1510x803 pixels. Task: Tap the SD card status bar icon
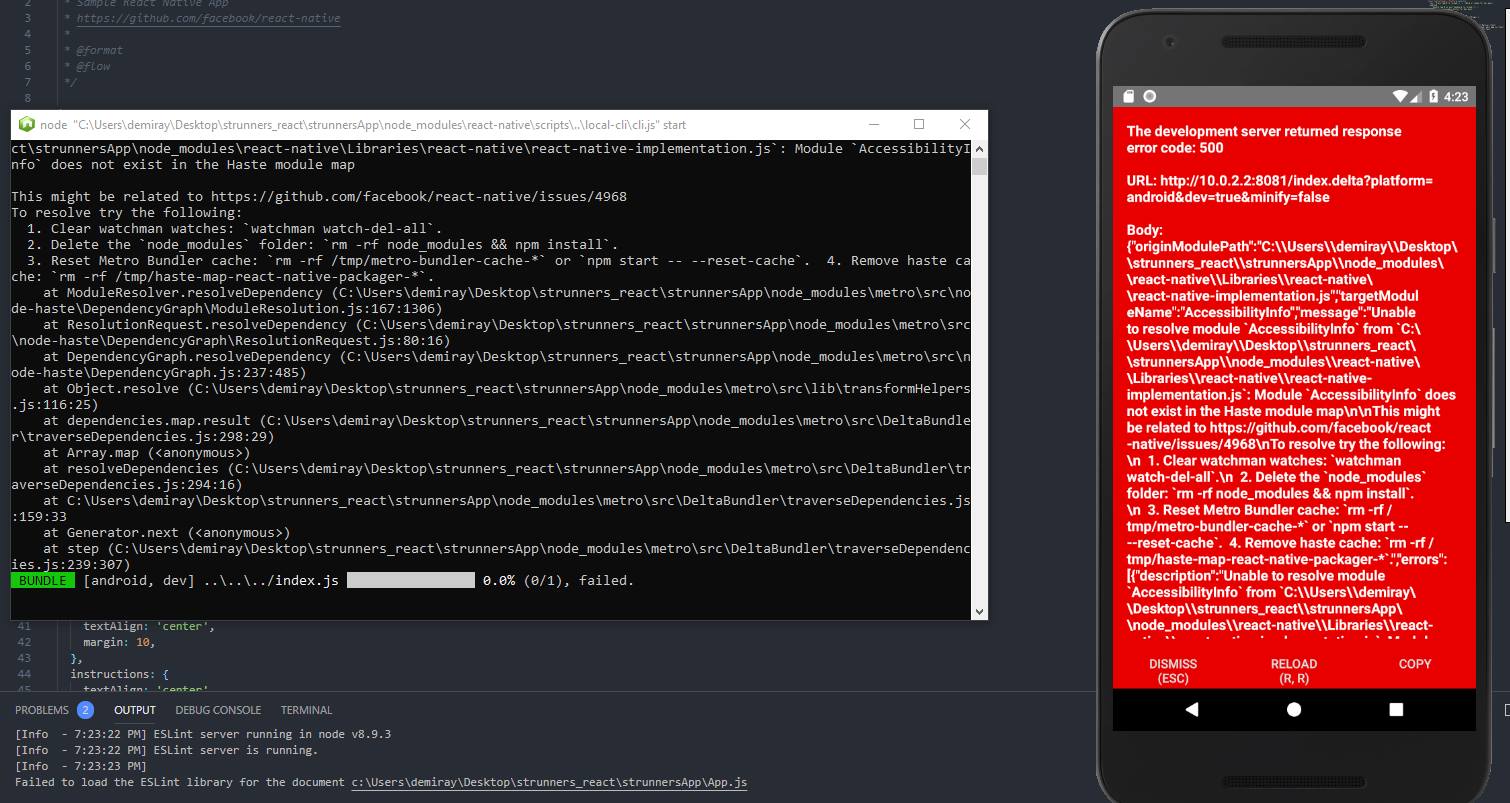coord(1129,96)
